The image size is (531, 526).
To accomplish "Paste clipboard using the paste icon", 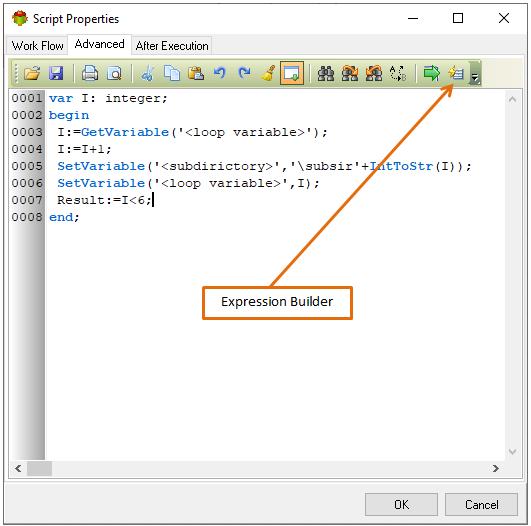I will pyautogui.click(x=196, y=73).
